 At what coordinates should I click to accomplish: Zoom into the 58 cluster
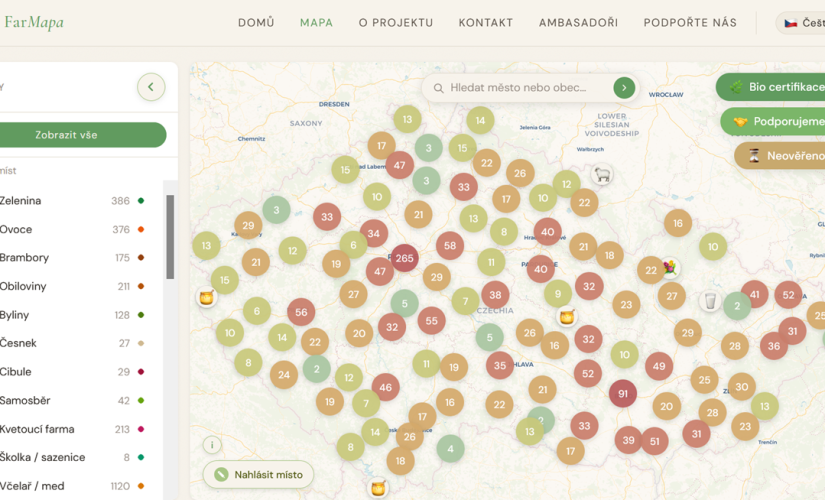coord(450,246)
